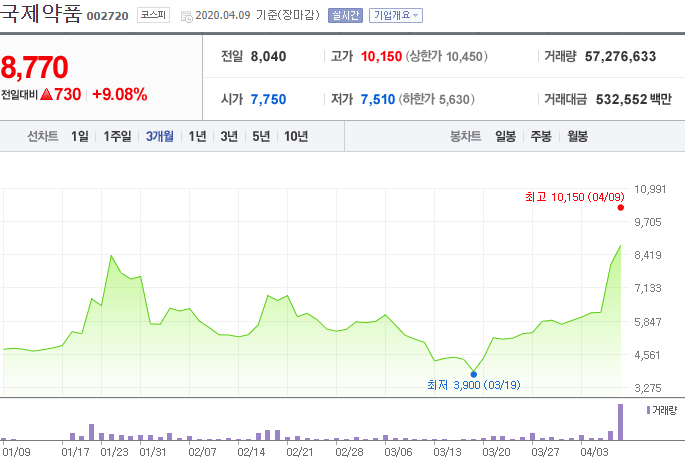Click the red up-triangle change icon
Image resolution: width=685 pixels, height=467 pixels.
(46, 94)
